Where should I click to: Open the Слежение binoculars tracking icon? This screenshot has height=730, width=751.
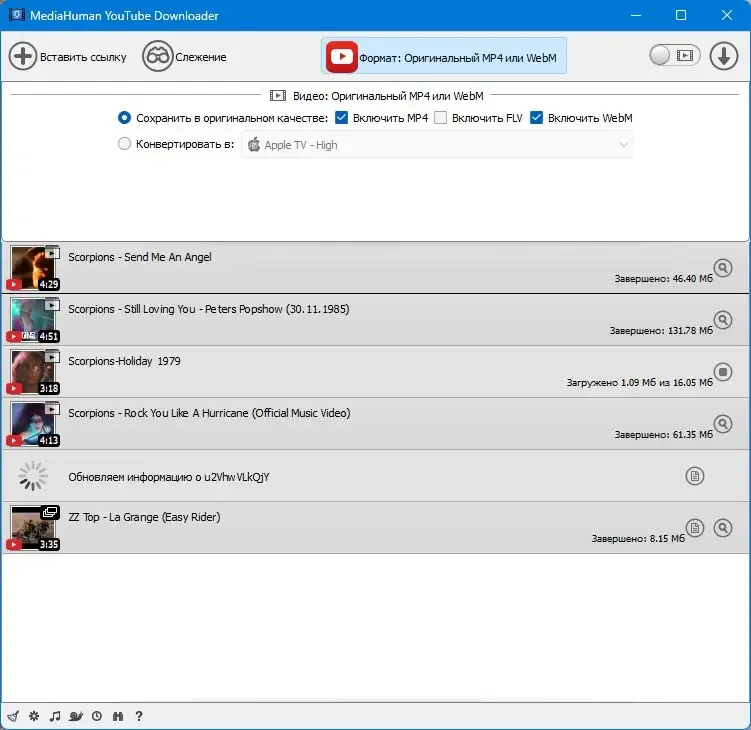[x=157, y=56]
